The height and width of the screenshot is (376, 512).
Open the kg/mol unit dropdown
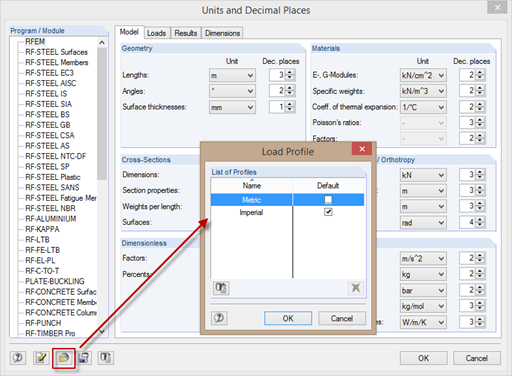coord(423,306)
